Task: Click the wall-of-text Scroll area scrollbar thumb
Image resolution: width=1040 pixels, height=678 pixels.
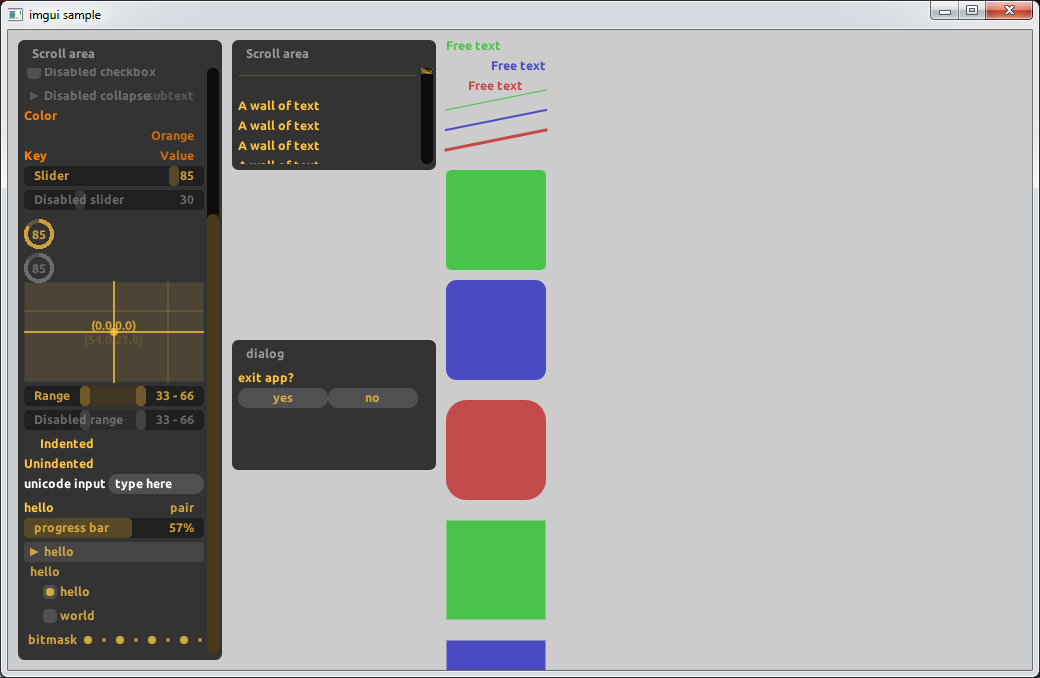Action: 426,70
